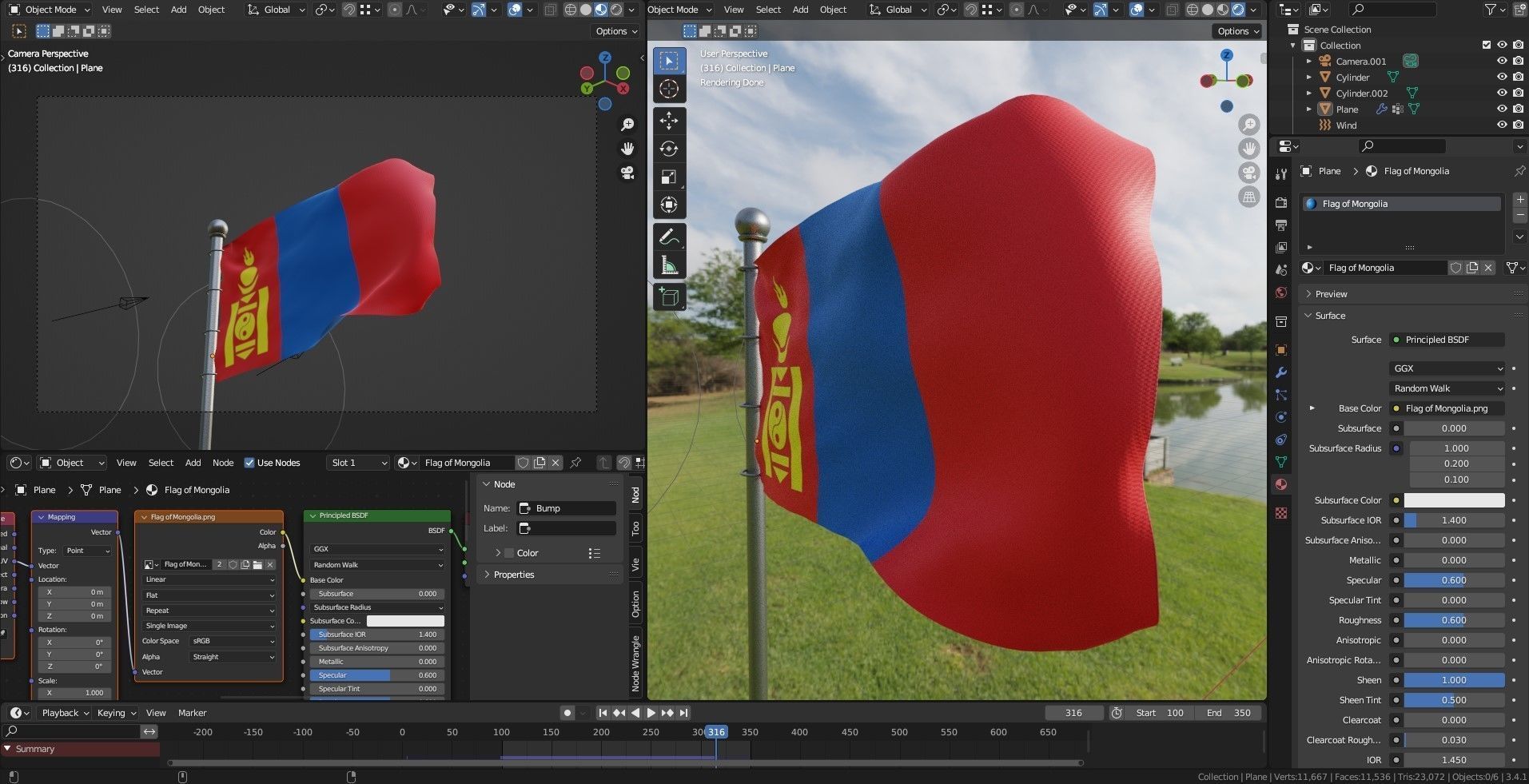Open Physics properties tab icon
The image size is (1529, 784).
coord(1281,417)
